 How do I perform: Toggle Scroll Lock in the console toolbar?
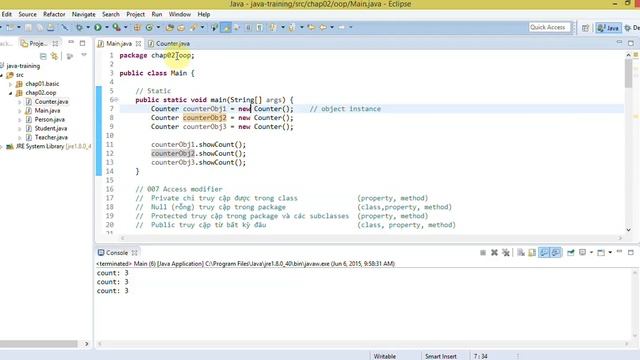[532, 253]
